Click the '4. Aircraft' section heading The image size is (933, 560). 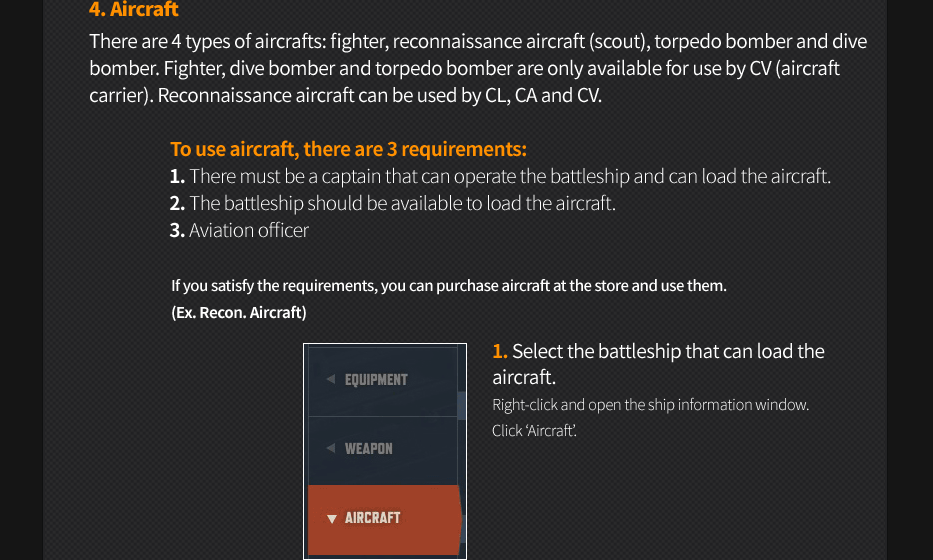pos(134,10)
